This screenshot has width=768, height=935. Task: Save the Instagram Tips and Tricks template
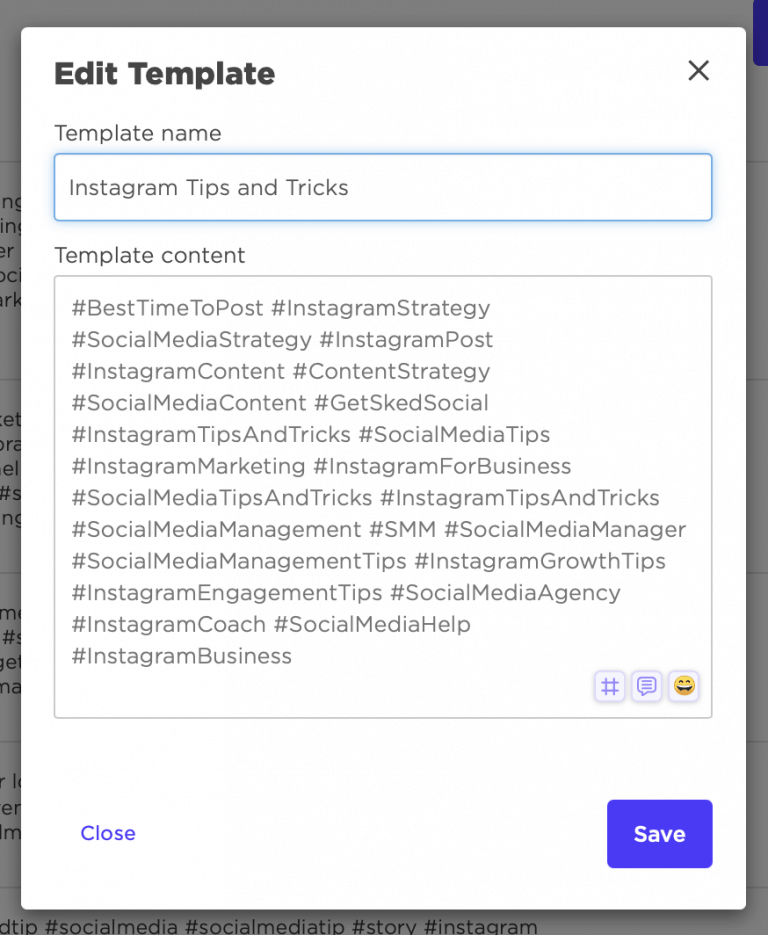pos(659,833)
